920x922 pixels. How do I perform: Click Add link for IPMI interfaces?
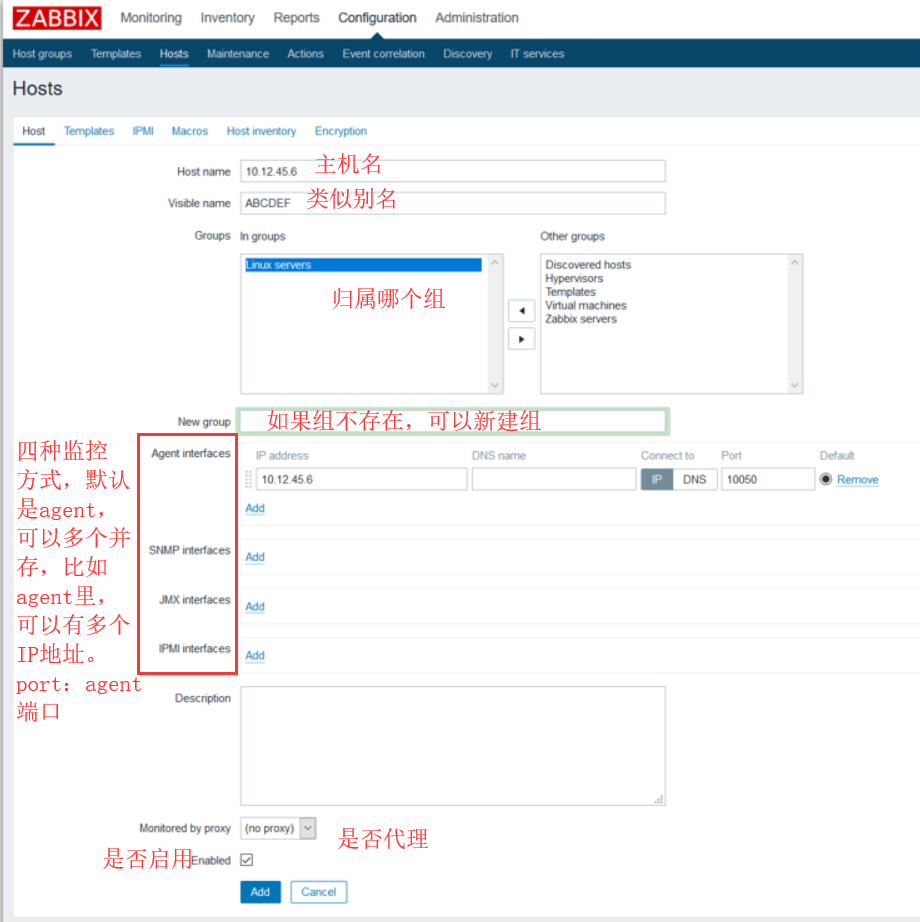tap(255, 655)
